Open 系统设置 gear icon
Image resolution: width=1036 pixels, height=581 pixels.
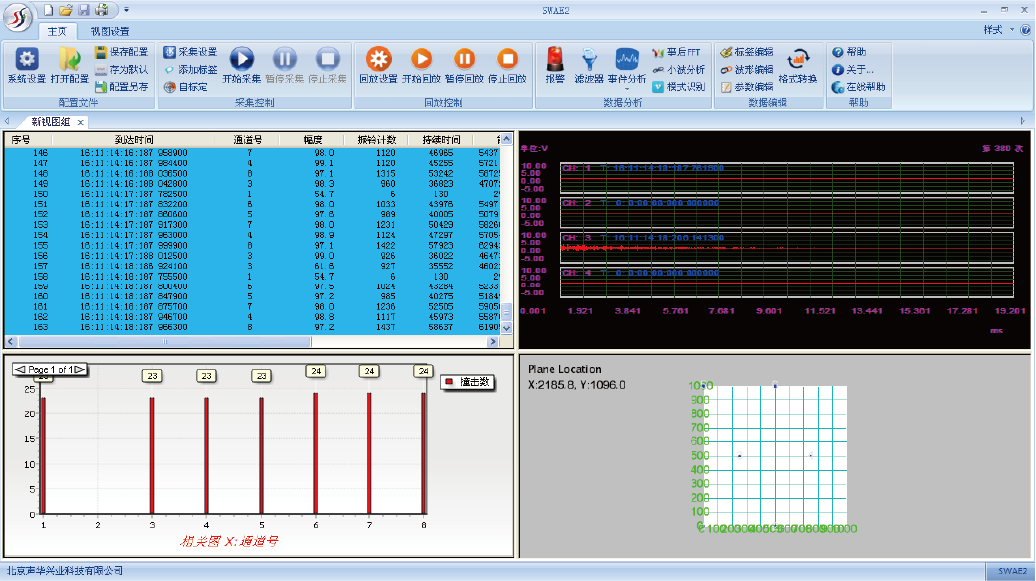(26, 59)
